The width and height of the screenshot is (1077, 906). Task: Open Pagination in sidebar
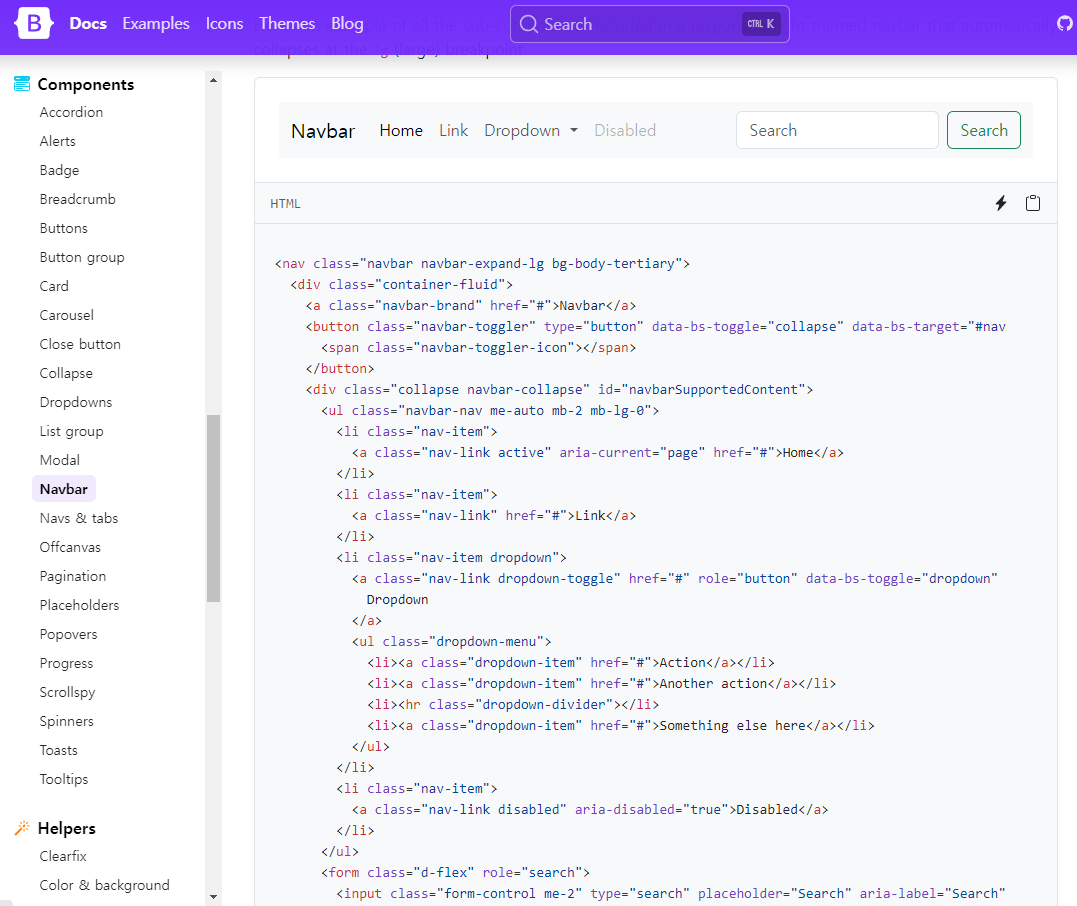click(73, 576)
